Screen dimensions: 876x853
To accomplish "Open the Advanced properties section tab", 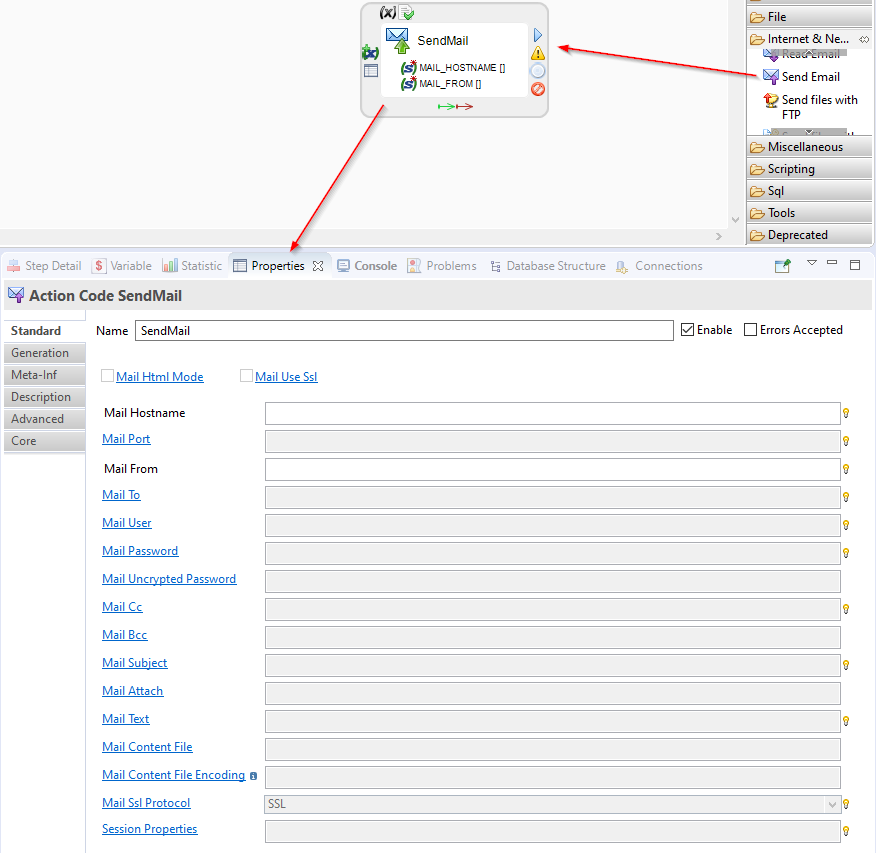I will pos(38,419).
